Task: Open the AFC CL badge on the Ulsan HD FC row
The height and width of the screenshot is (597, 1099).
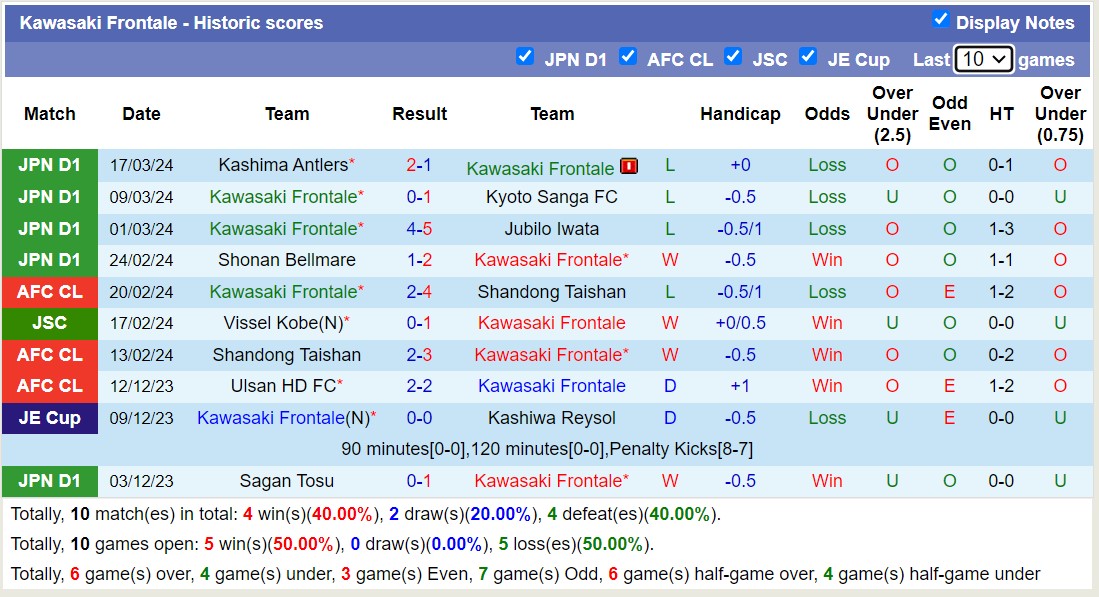Action: point(50,386)
